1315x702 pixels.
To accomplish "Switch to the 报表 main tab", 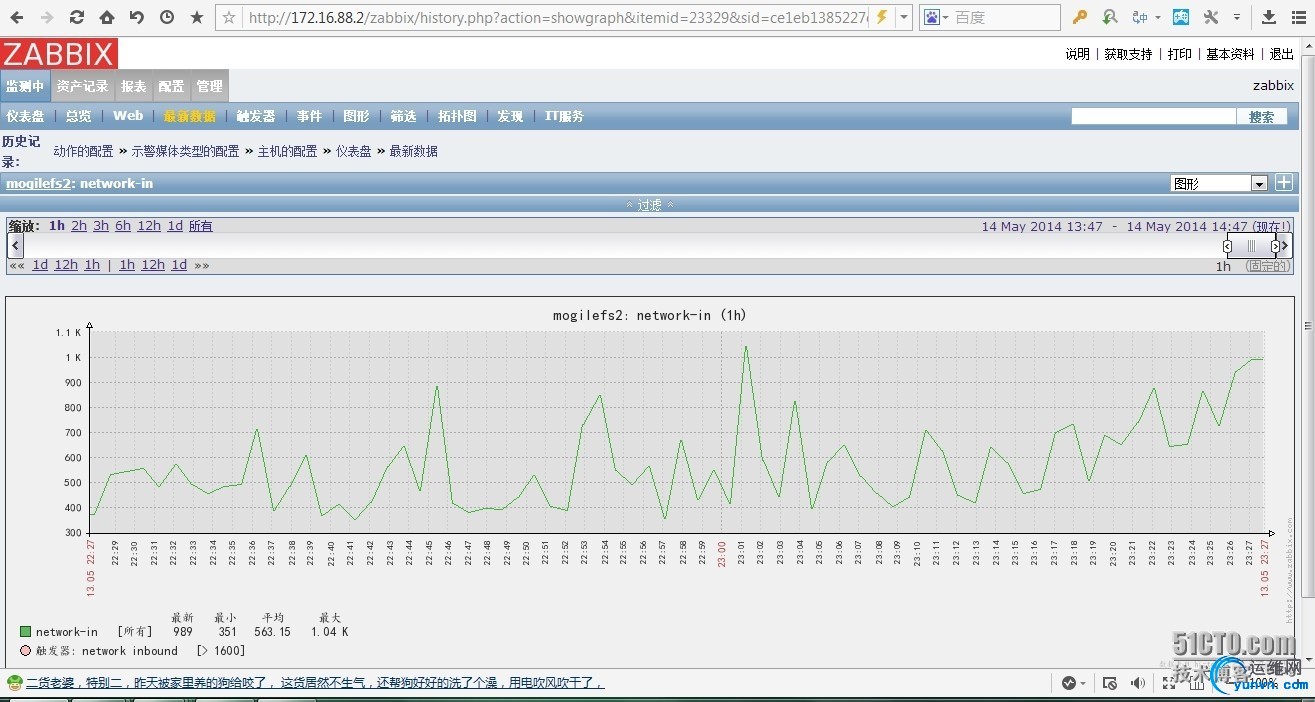I will (x=133, y=86).
